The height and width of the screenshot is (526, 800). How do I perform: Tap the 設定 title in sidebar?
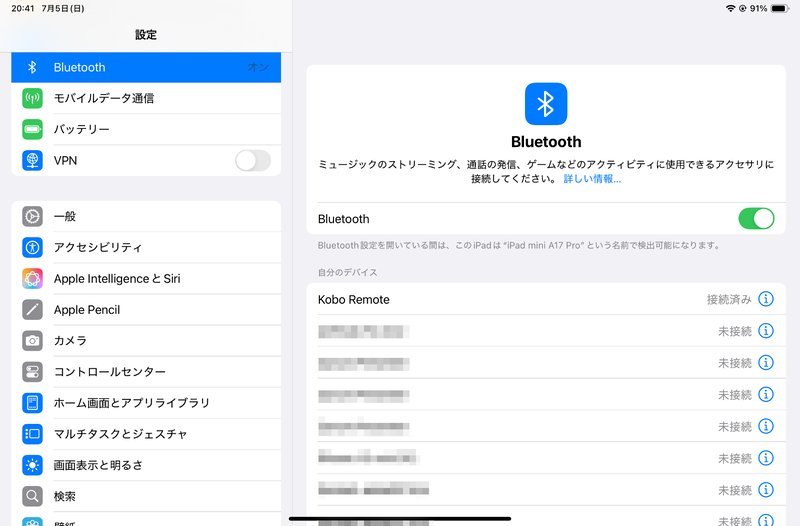click(x=146, y=35)
